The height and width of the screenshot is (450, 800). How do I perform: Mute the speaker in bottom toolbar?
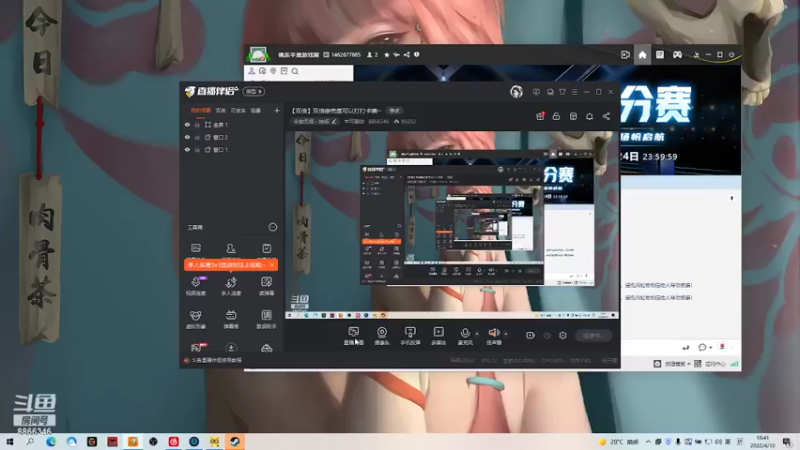point(494,336)
